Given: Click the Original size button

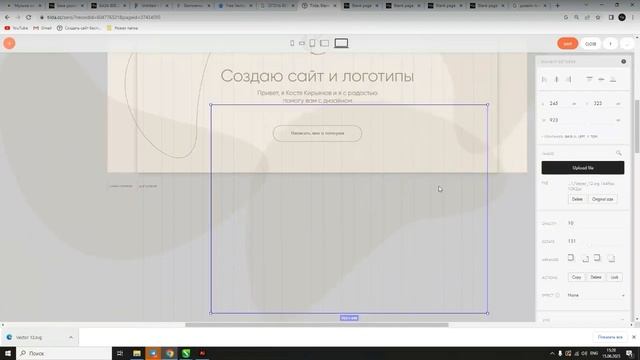Looking at the screenshot, I should coord(602,199).
